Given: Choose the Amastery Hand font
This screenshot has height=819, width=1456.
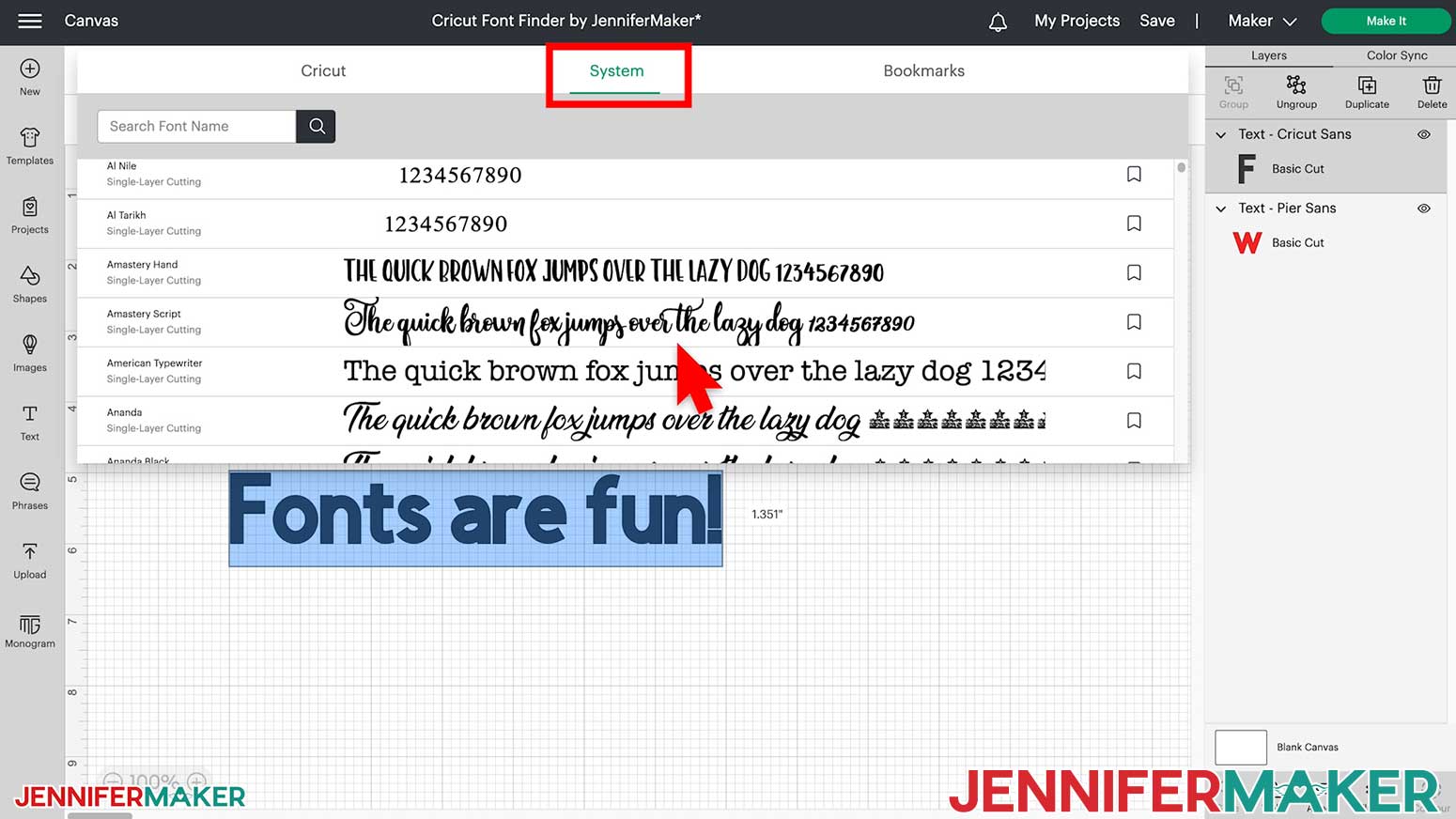Looking at the screenshot, I should [x=626, y=272].
